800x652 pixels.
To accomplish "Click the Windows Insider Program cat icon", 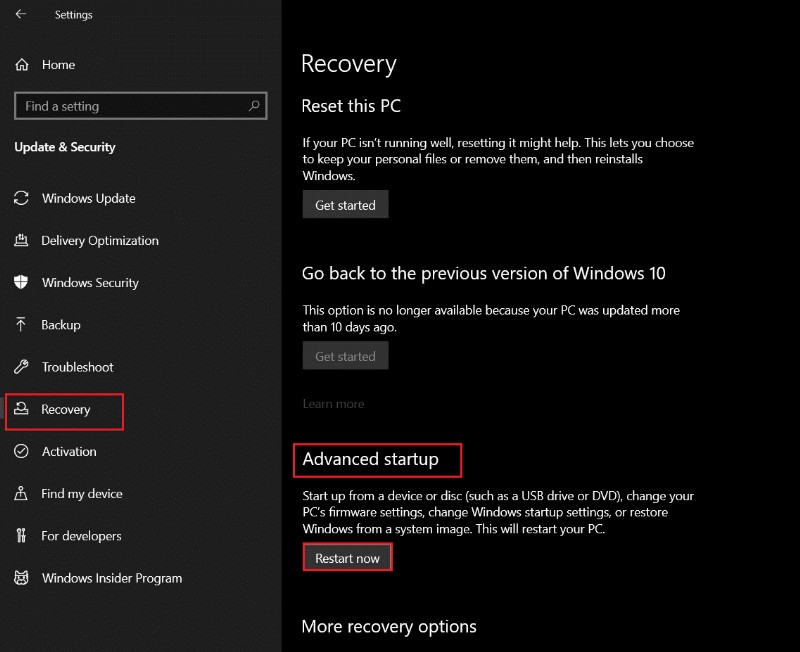I will pyautogui.click(x=21, y=578).
